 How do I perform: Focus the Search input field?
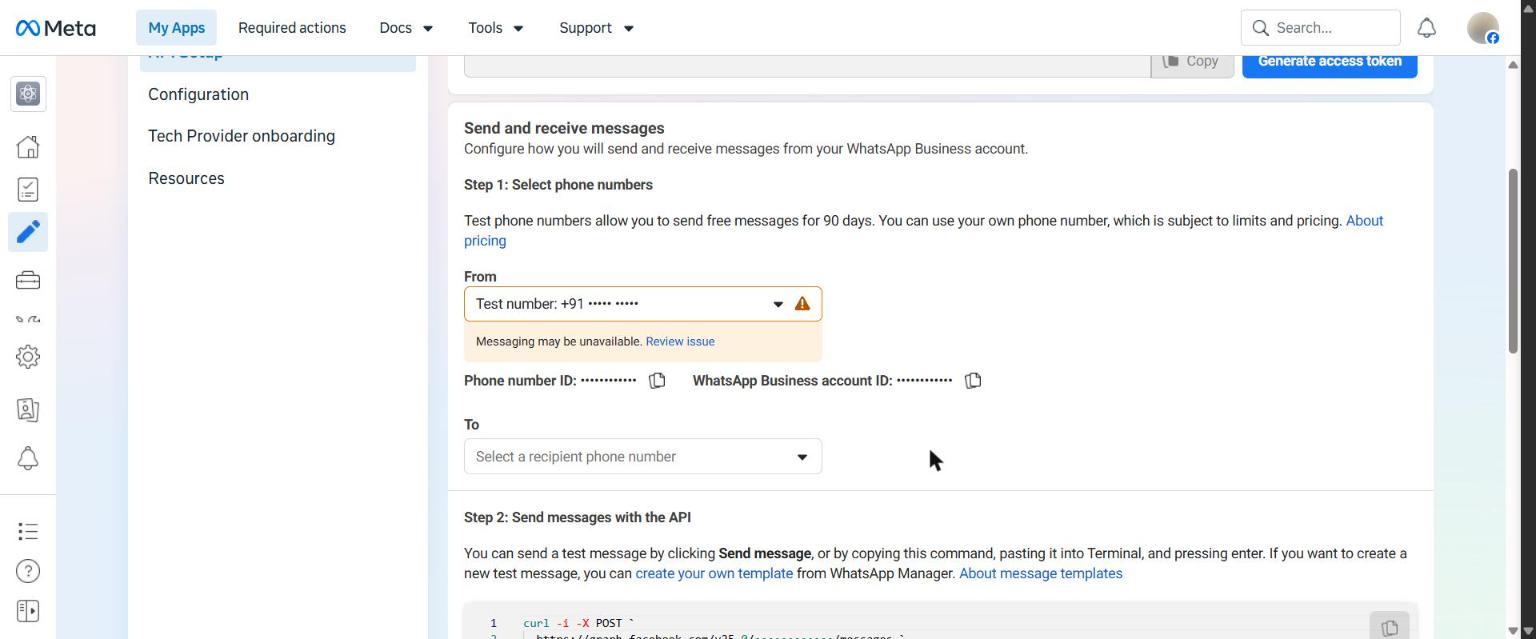coord(1320,28)
